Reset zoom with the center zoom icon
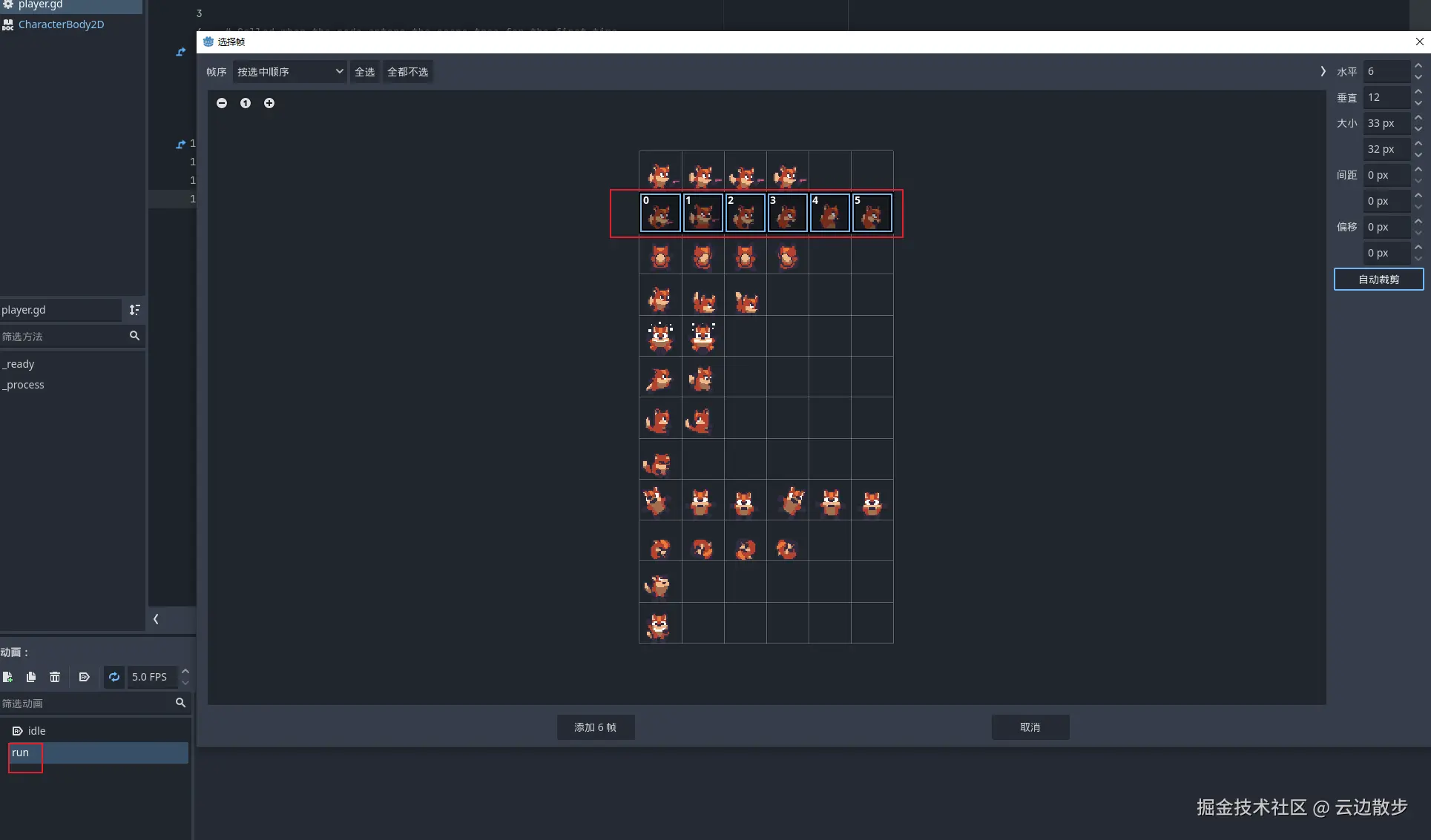 pyautogui.click(x=246, y=103)
